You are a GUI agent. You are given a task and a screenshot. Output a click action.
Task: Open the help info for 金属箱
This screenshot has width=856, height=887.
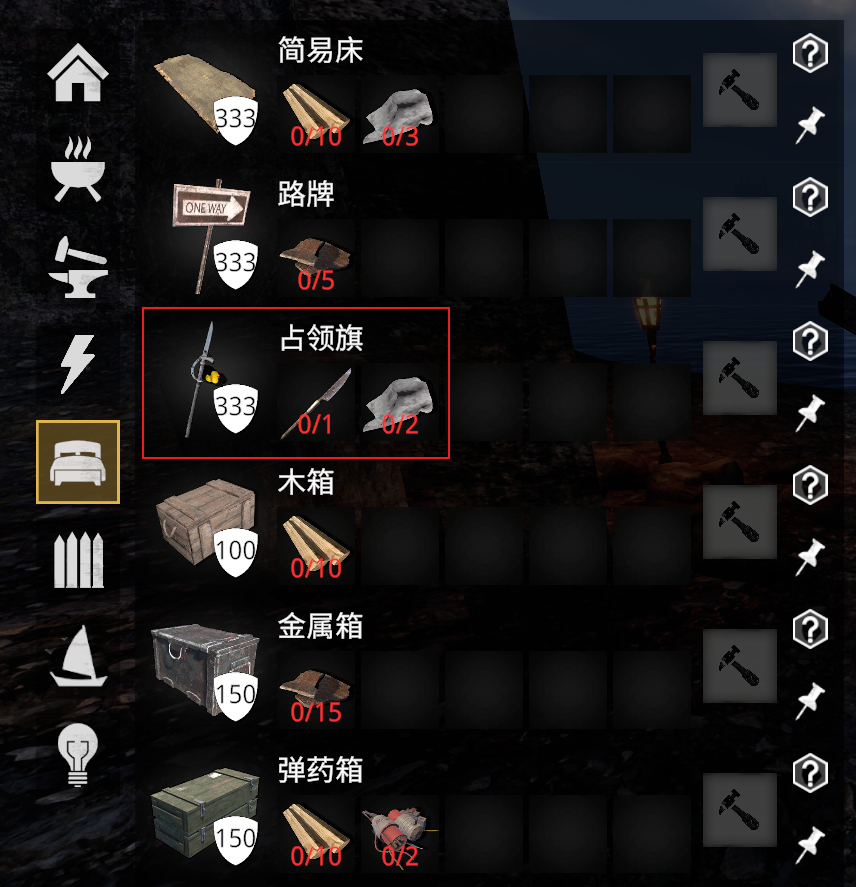coord(810,629)
